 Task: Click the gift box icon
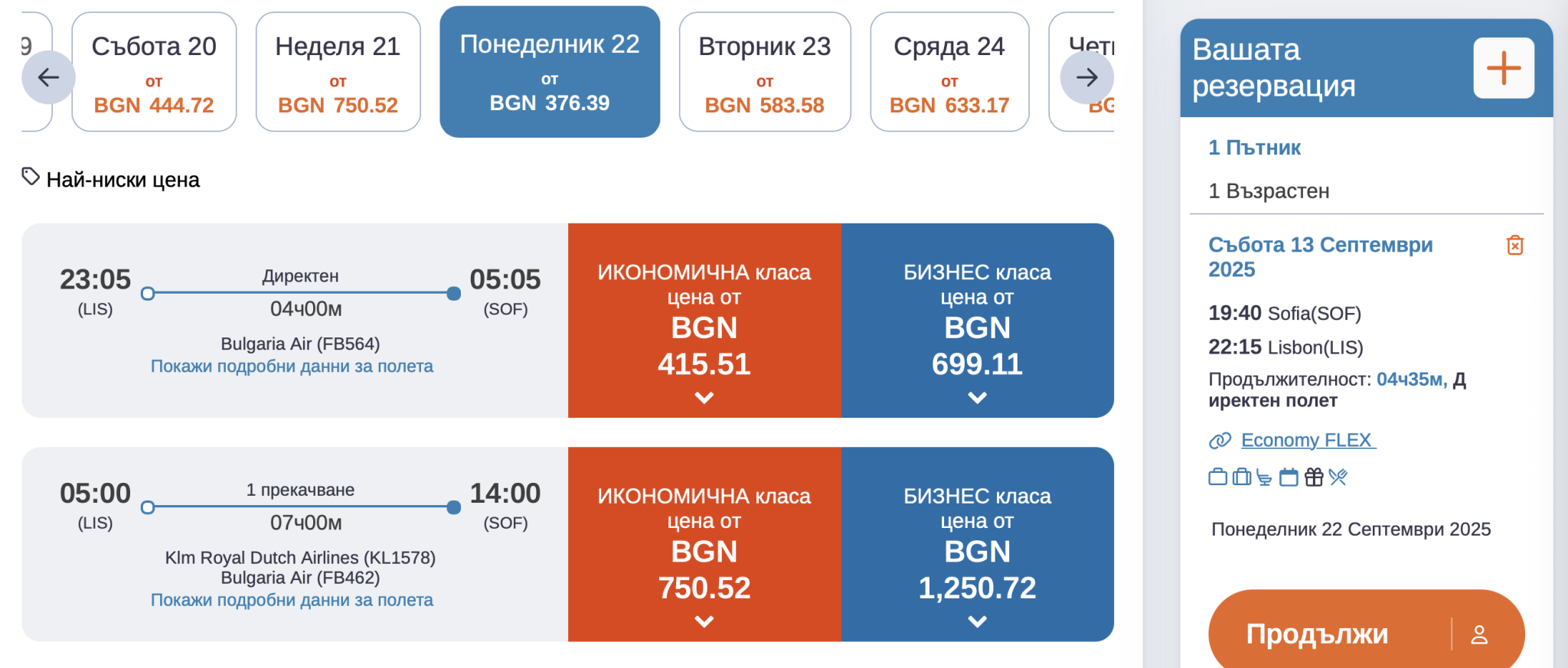[x=1314, y=477]
